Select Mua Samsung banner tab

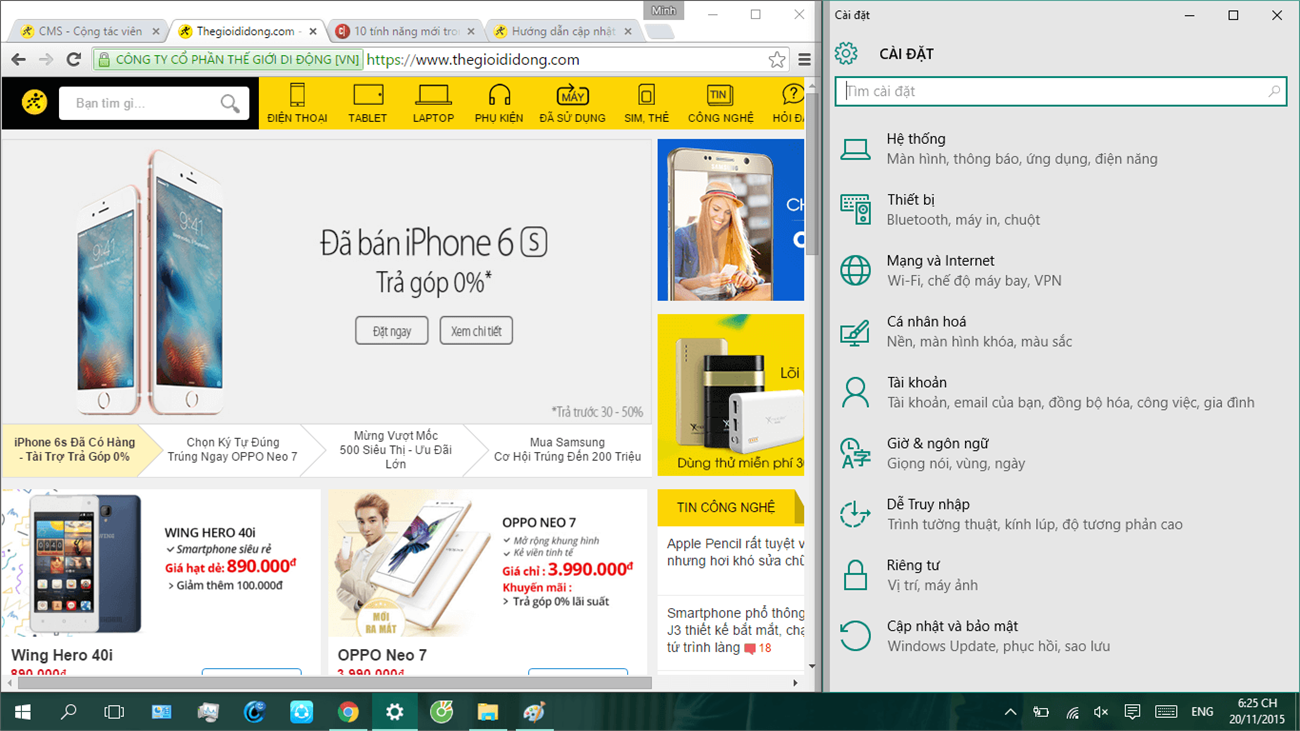click(568, 450)
